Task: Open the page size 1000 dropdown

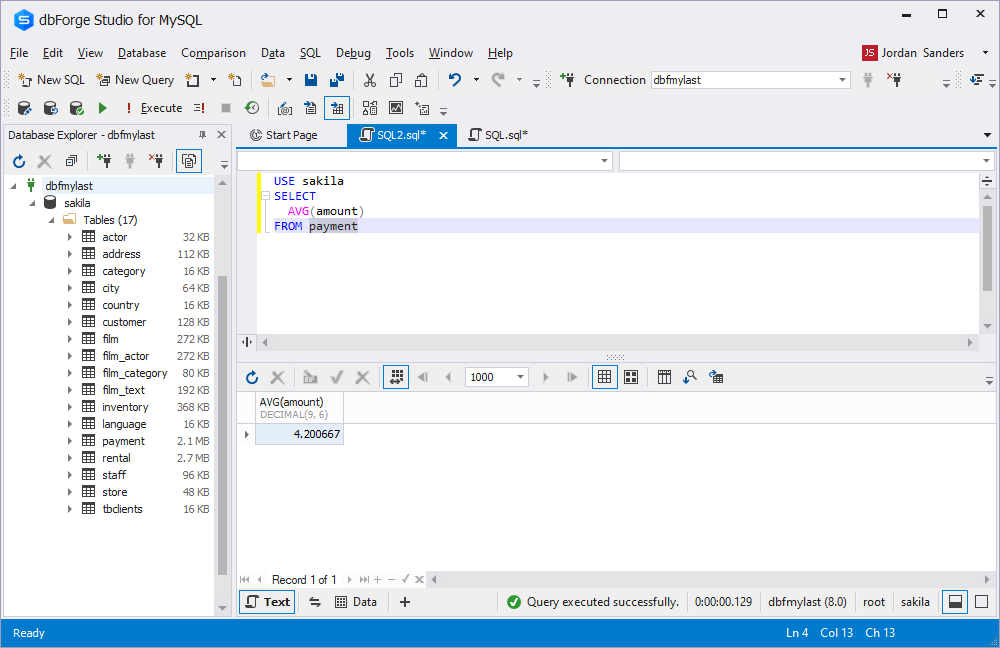Action: click(x=520, y=377)
